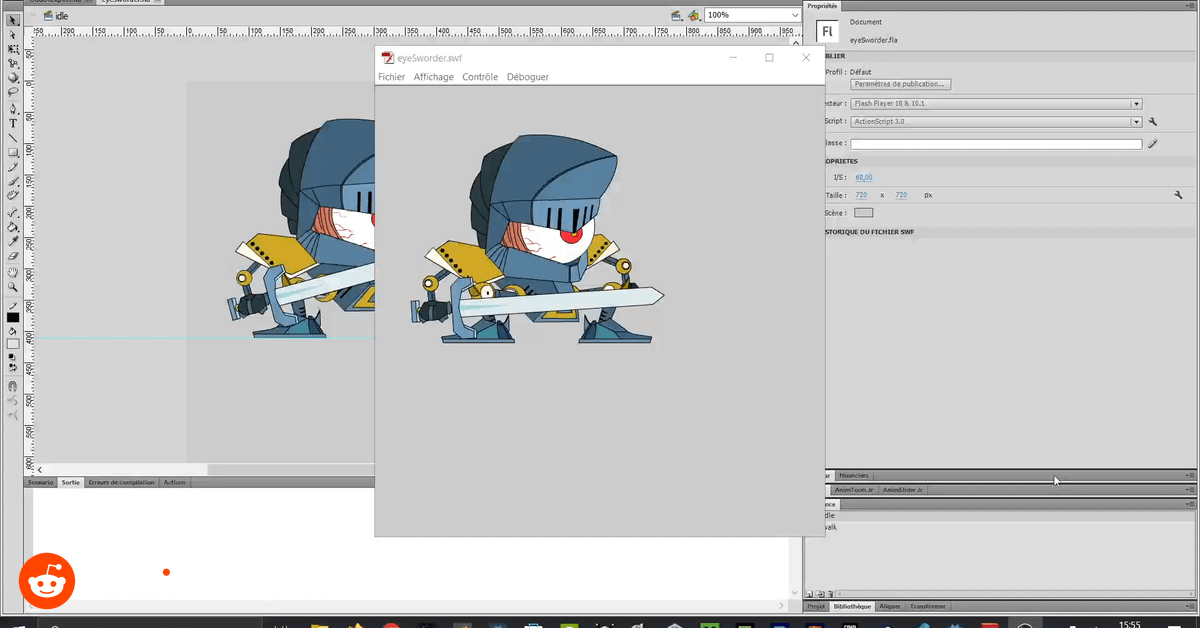Click the Classe text input field
Screen dimensions: 1200x628
point(995,144)
